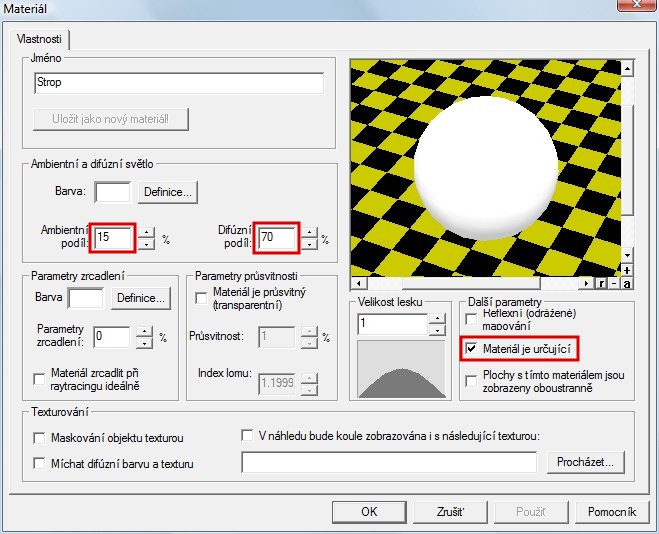Screen dimensions: 659x534
Task: Click the Jméno field containing Strop
Action: click(179, 83)
